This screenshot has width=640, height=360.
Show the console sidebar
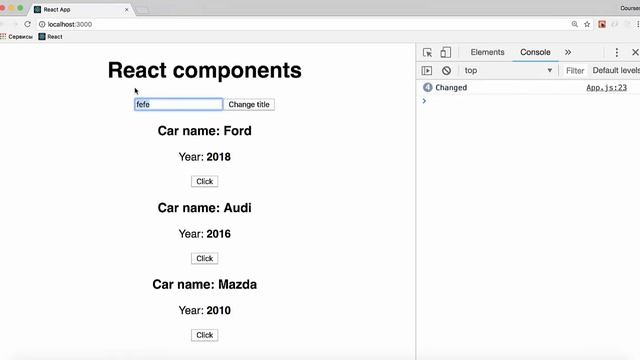pyautogui.click(x=427, y=71)
